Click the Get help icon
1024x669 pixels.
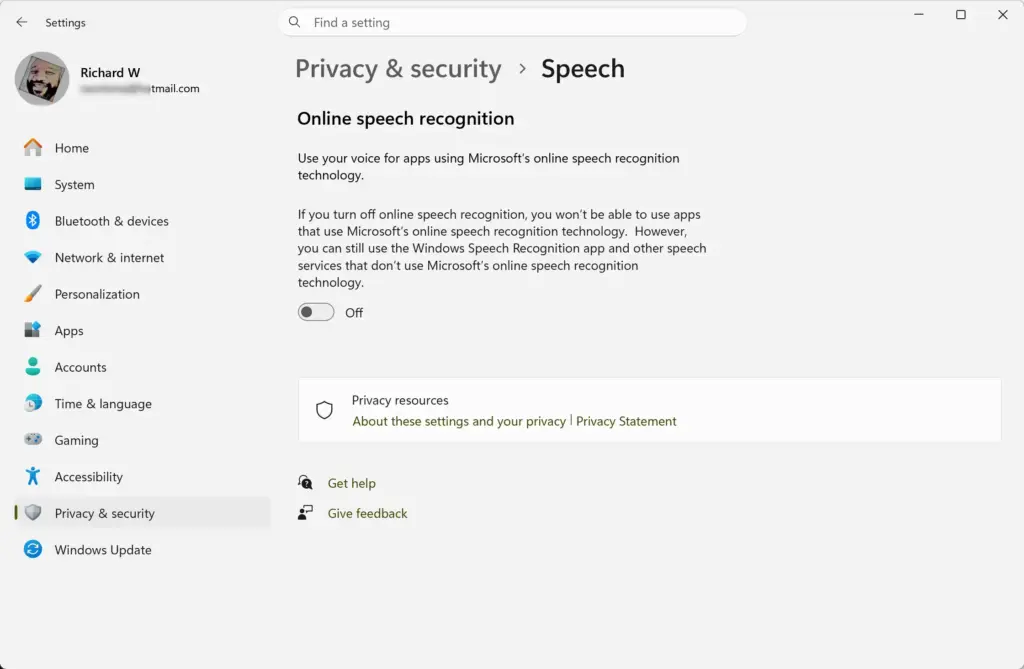(x=305, y=483)
